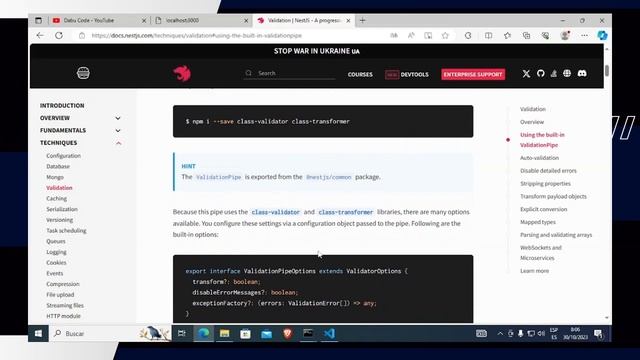Switch to Dabu Code YouTube tab

click(99, 20)
